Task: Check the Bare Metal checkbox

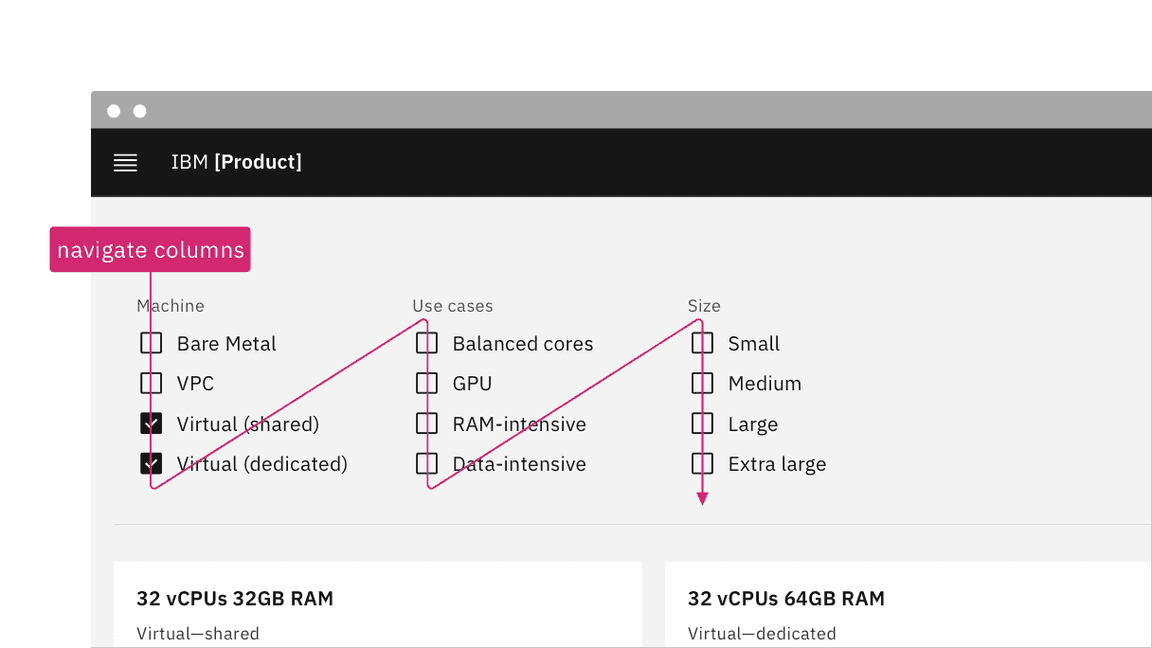Action: pyautogui.click(x=150, y=343)
